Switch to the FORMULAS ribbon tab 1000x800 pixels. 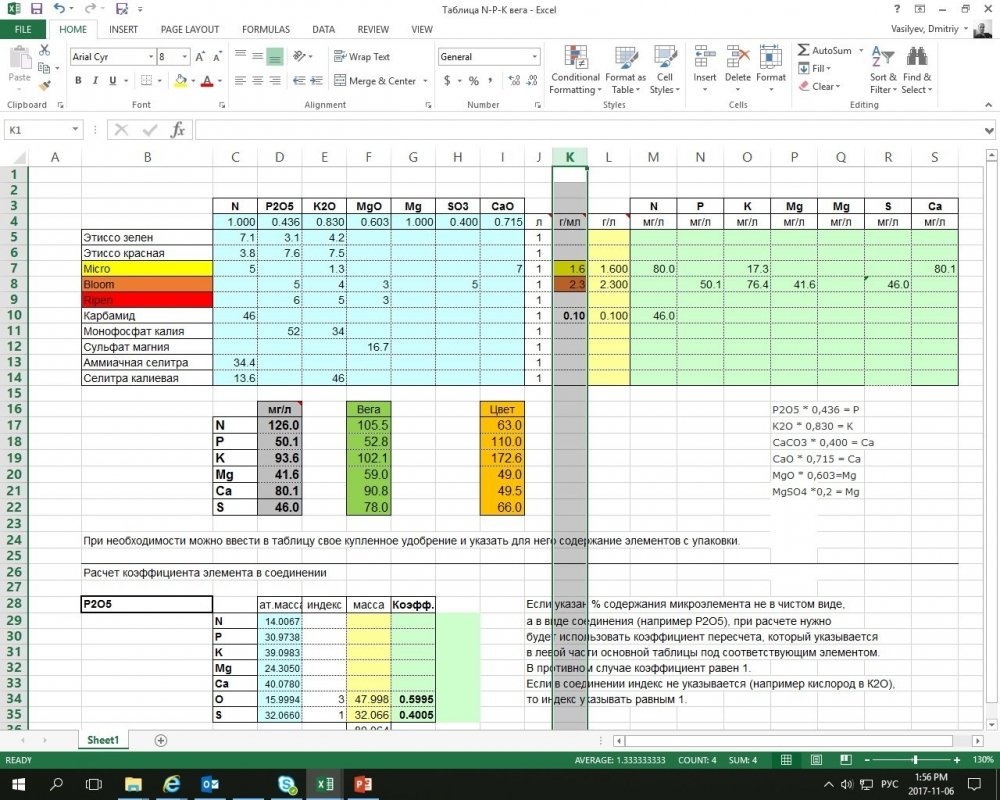click(x=266, y=29)
